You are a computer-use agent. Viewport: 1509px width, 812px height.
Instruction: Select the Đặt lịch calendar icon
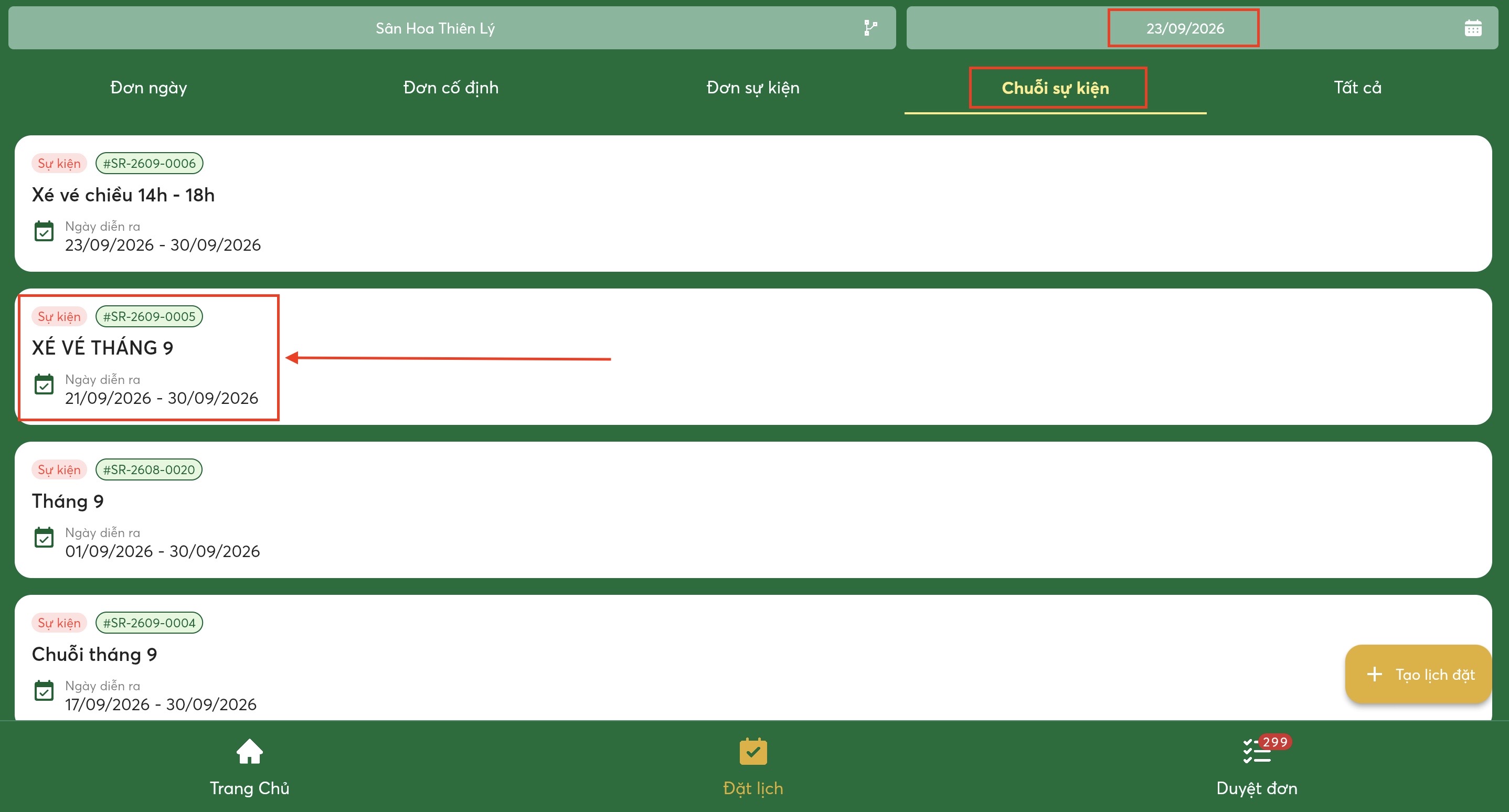[x=753, y=751]
